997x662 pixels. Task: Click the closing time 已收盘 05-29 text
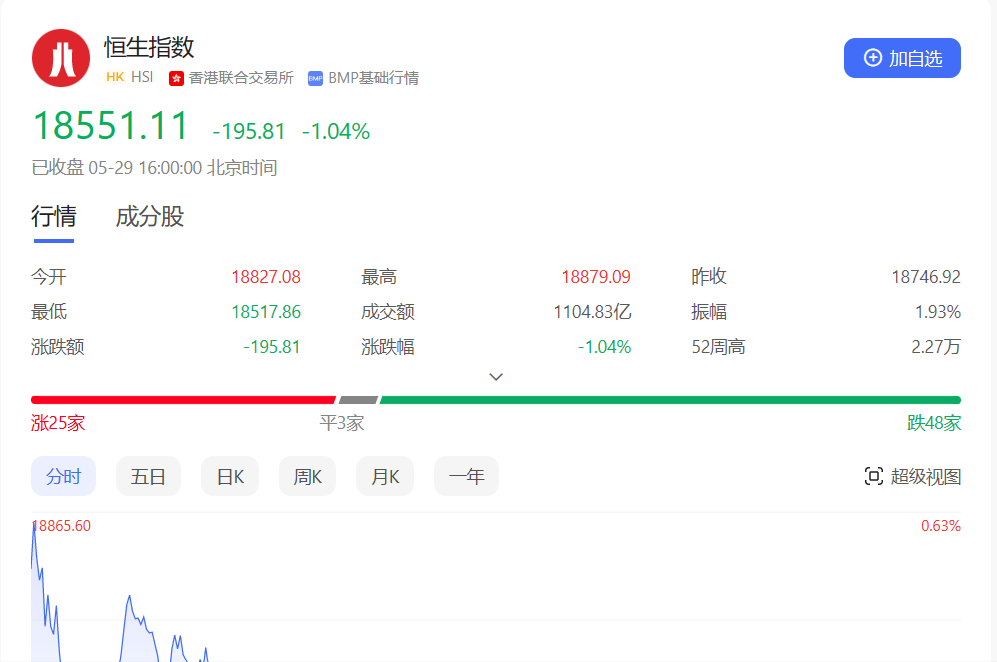[155, 168]
